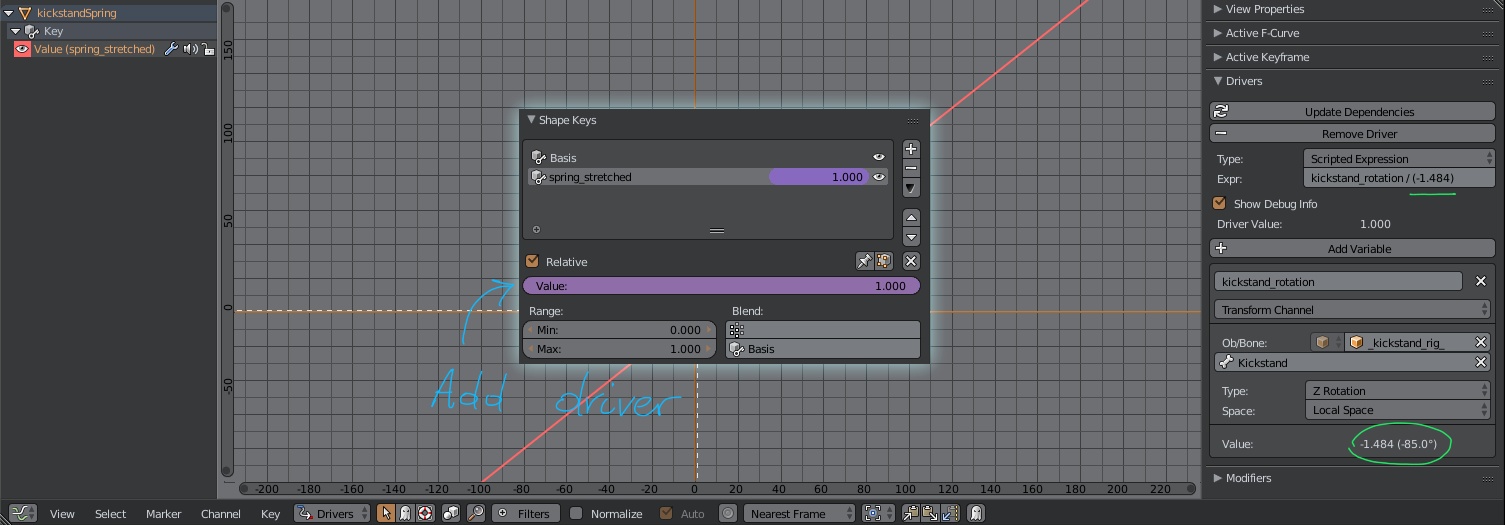Viewport: 1505px width, 525px height.
Task: Toggle the Auto checkbox
Action: pyautogui.click(x=666, y=513)
